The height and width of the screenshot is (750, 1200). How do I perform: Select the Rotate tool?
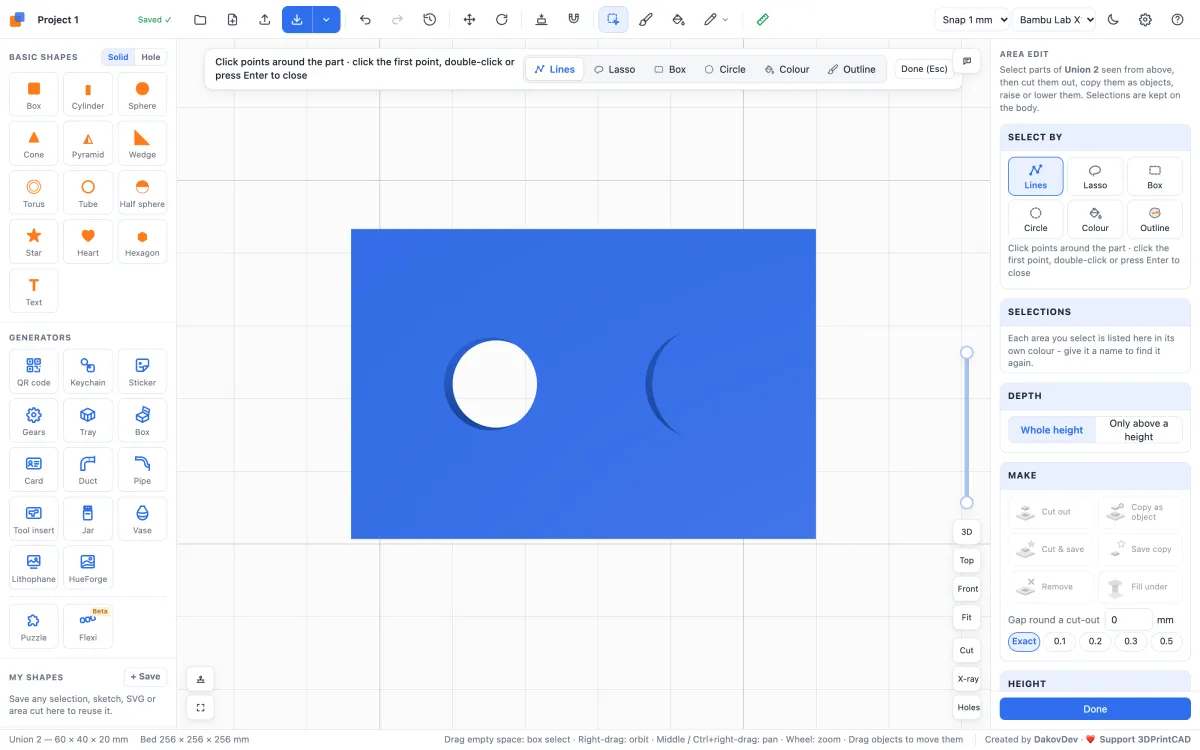point(501,20)
